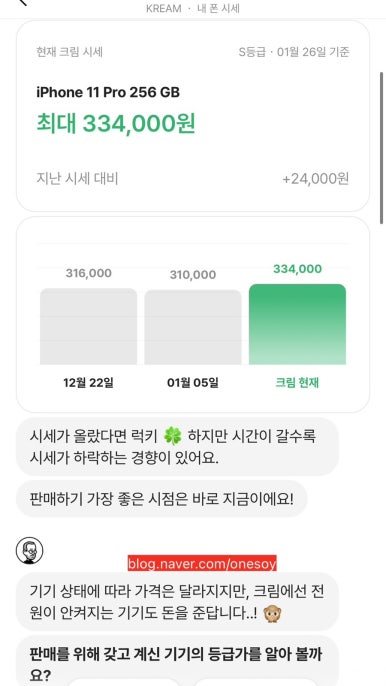Click the iPhone 11 Pro 256 GB title
Viewport: 386px width, 686px height.
coord(108,92)
